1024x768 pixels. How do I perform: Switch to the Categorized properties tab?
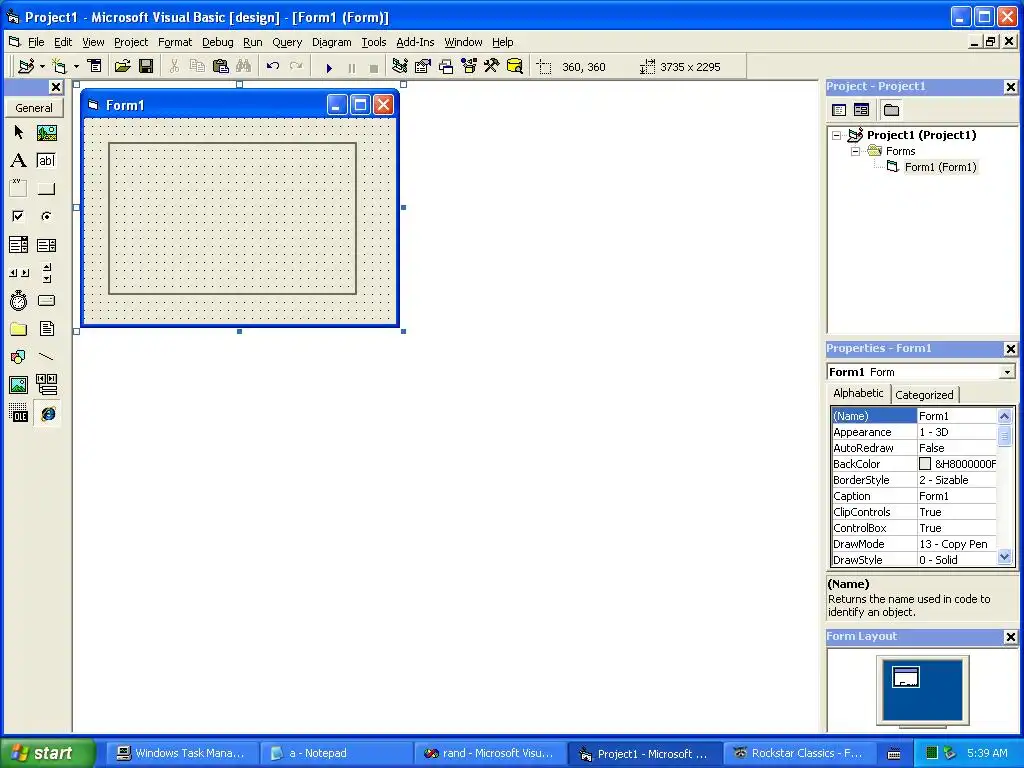tap(924, 394)
